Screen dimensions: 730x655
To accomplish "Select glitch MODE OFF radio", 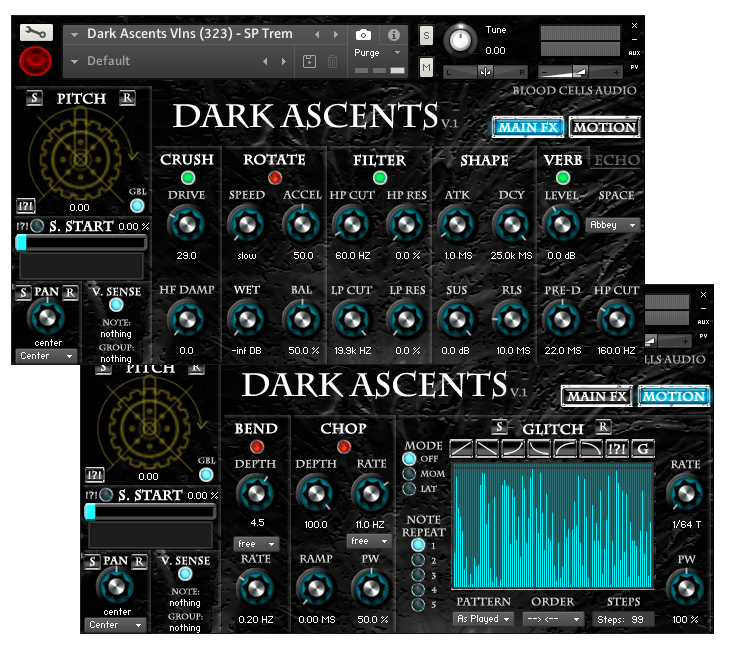I will click(409, 459).
